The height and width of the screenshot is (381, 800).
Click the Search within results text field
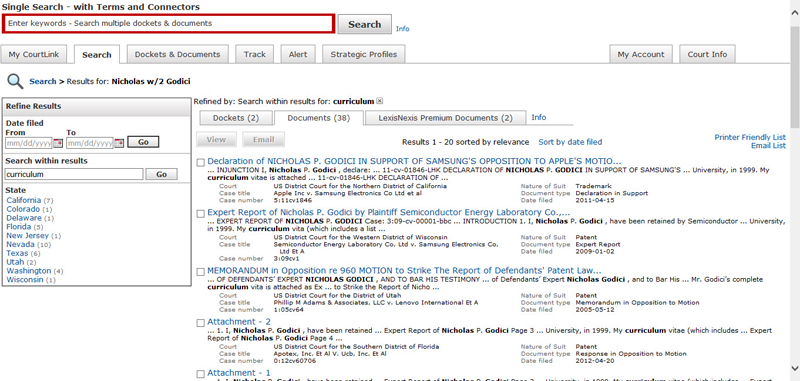[74, 174]
